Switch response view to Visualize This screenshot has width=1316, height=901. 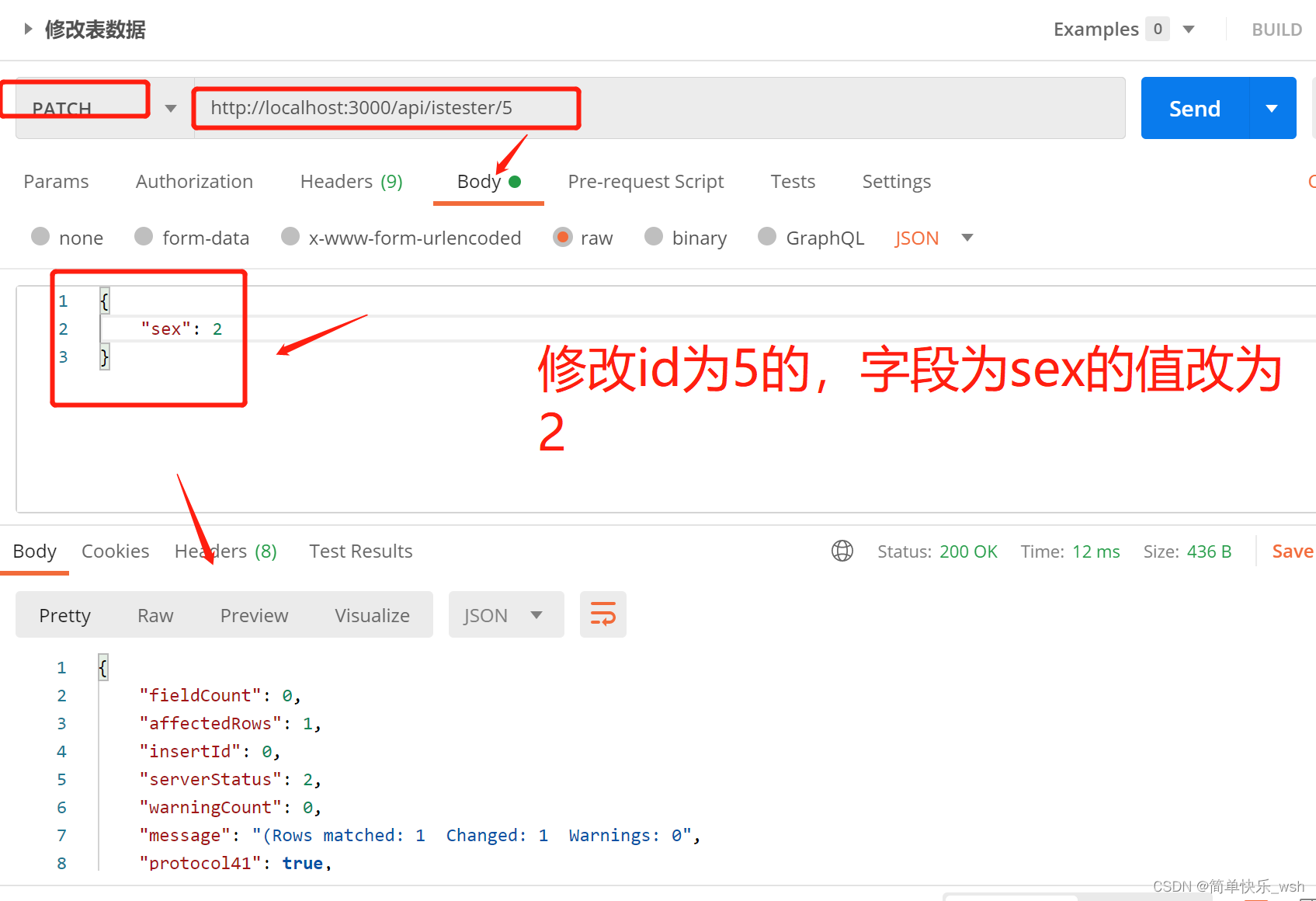coord(372,615)
